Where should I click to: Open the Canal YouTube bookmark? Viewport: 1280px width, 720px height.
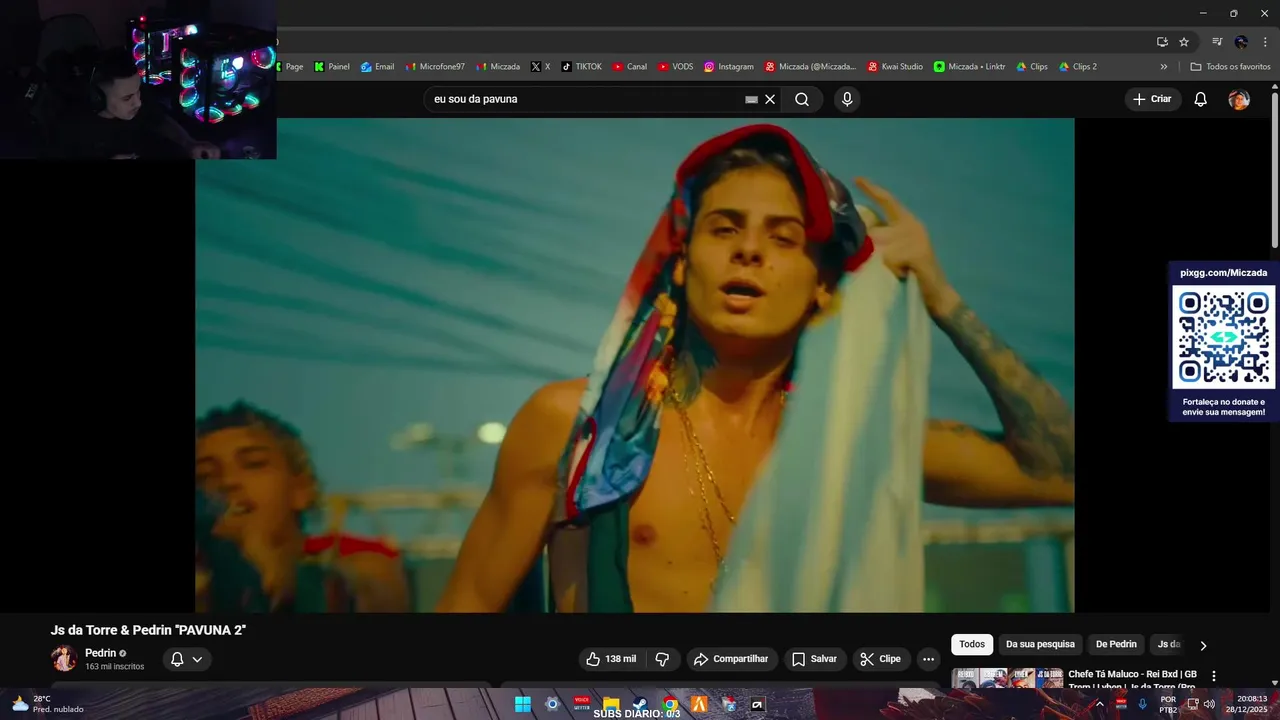coord(630,67)
